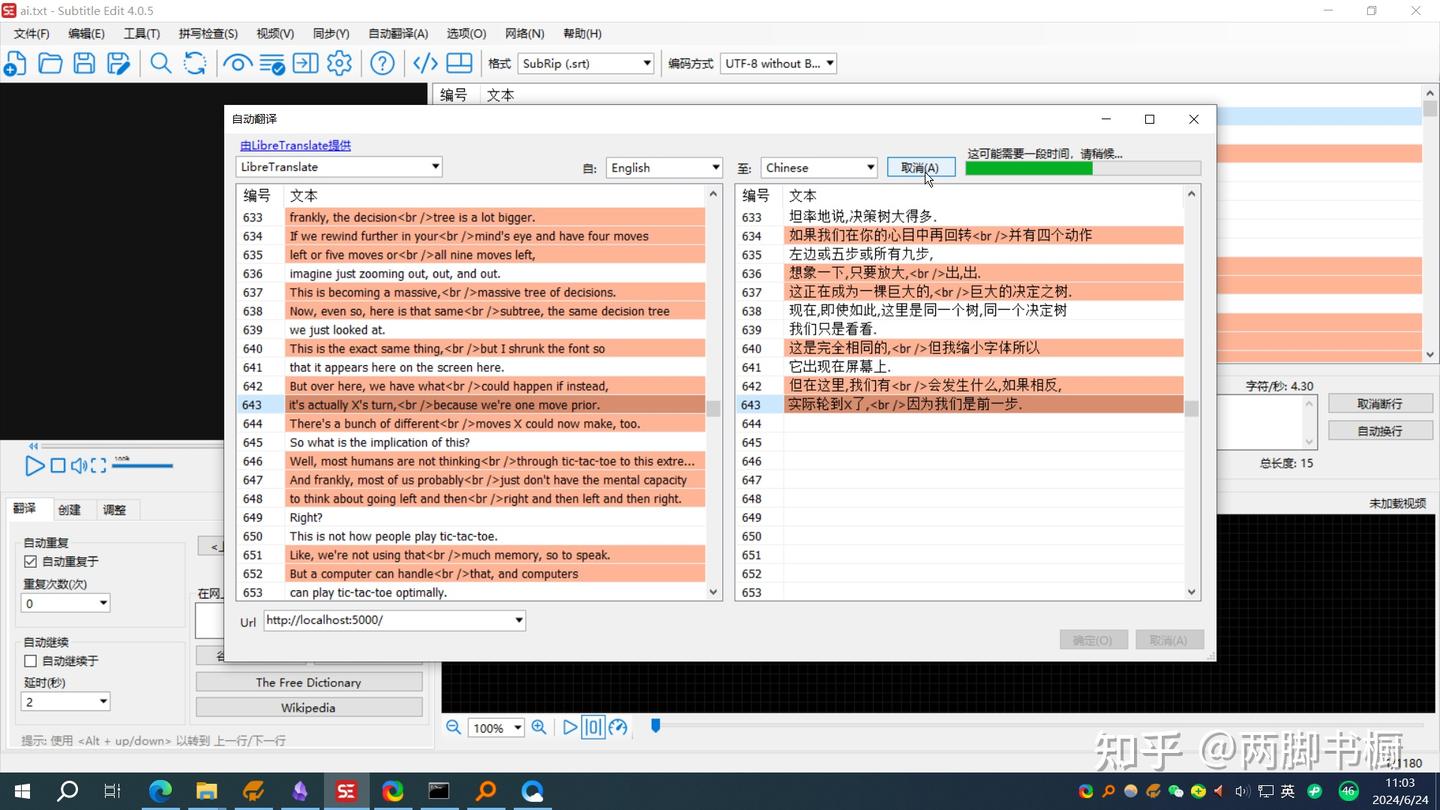Click the blue waveform position slider handle
This screenshot has height=810, width=1440.
(656, 725)
